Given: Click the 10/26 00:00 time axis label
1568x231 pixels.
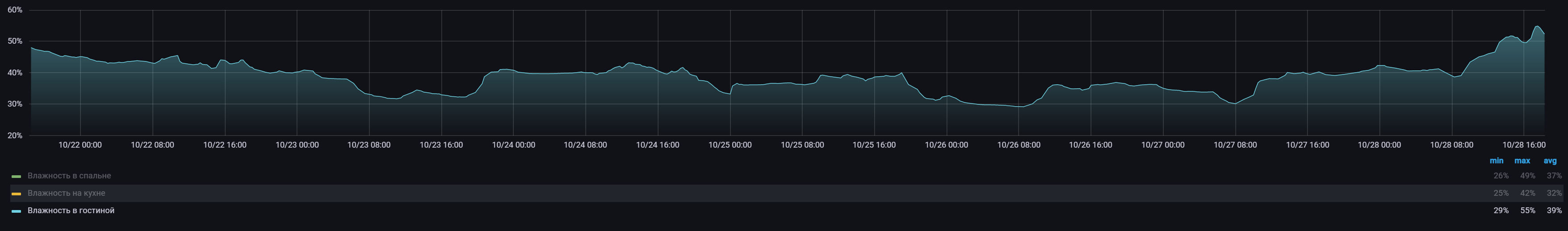Looking at the screenshot, I should 947,144.
